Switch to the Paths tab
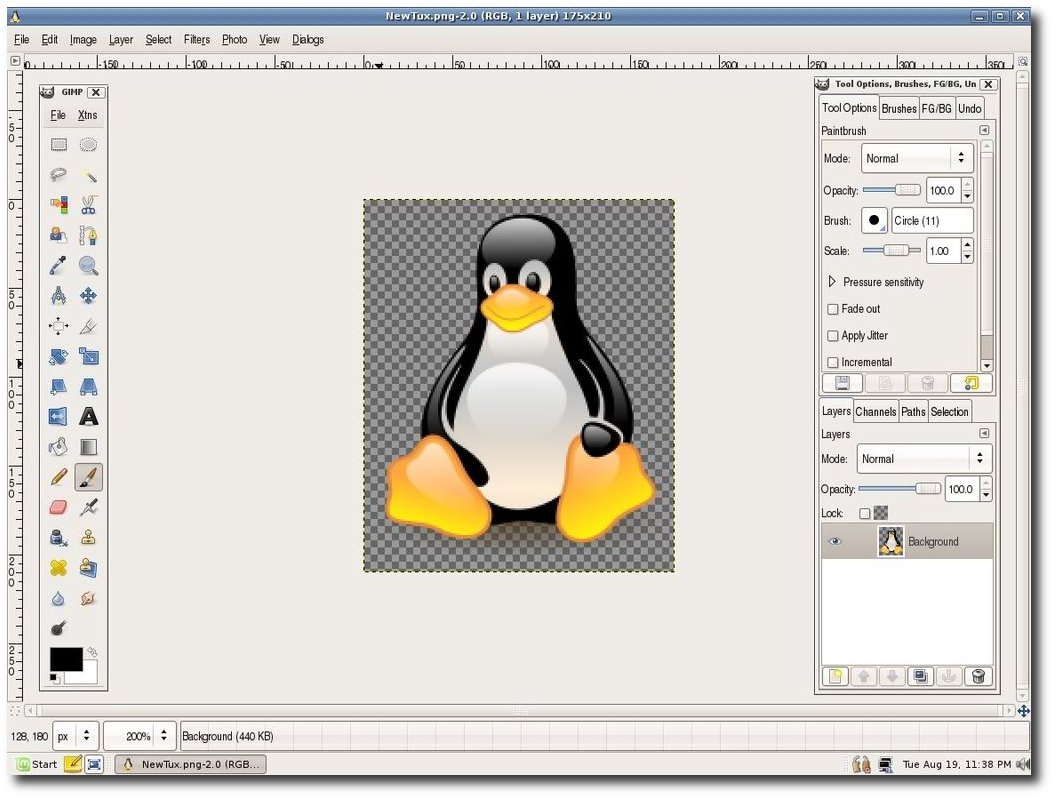This screenshot has height=798, width=1054. (x=913, y=411)
